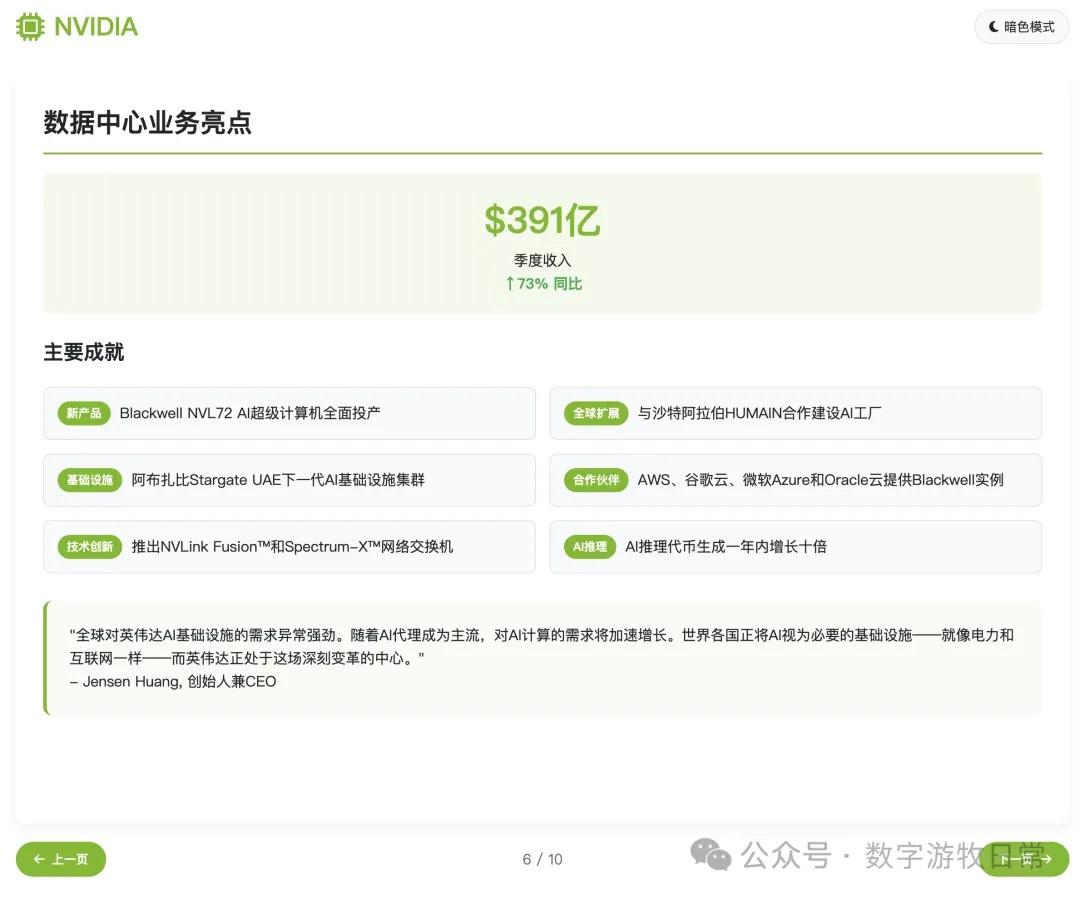Screen dimensions: 1080x899
Task: Click the left arrow in 上一页 button
Action: click(x=38, y=859)
